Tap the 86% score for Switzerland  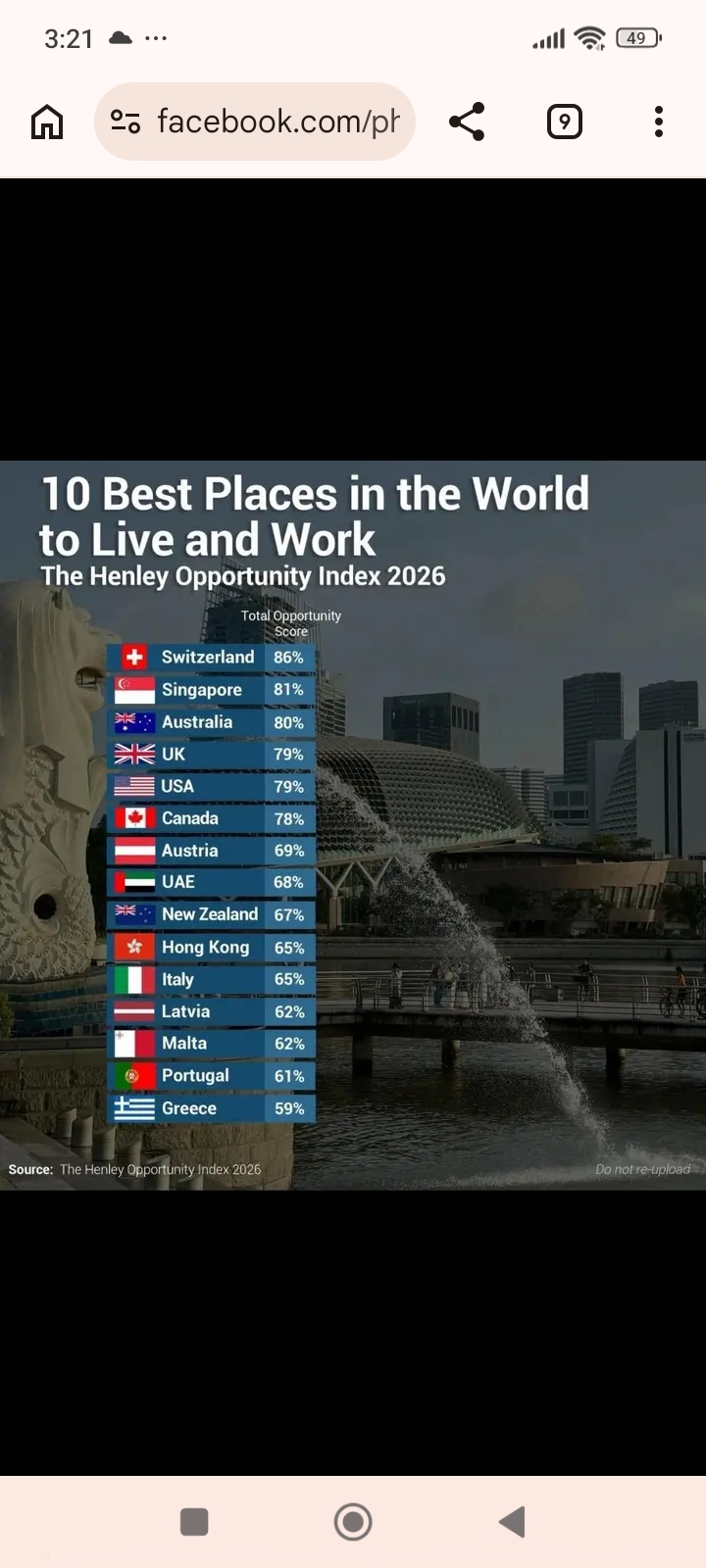288,658
